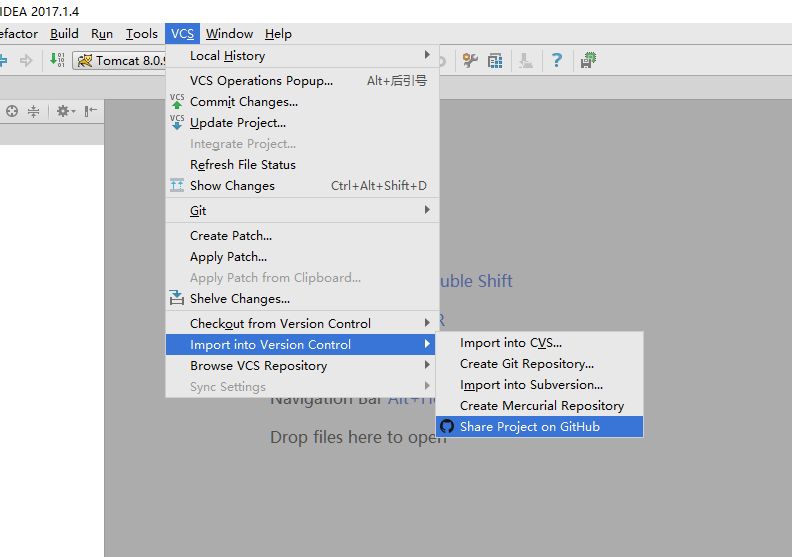Expand the Git submenu
This screenshot has width=792, height=557.
point(302,210)
